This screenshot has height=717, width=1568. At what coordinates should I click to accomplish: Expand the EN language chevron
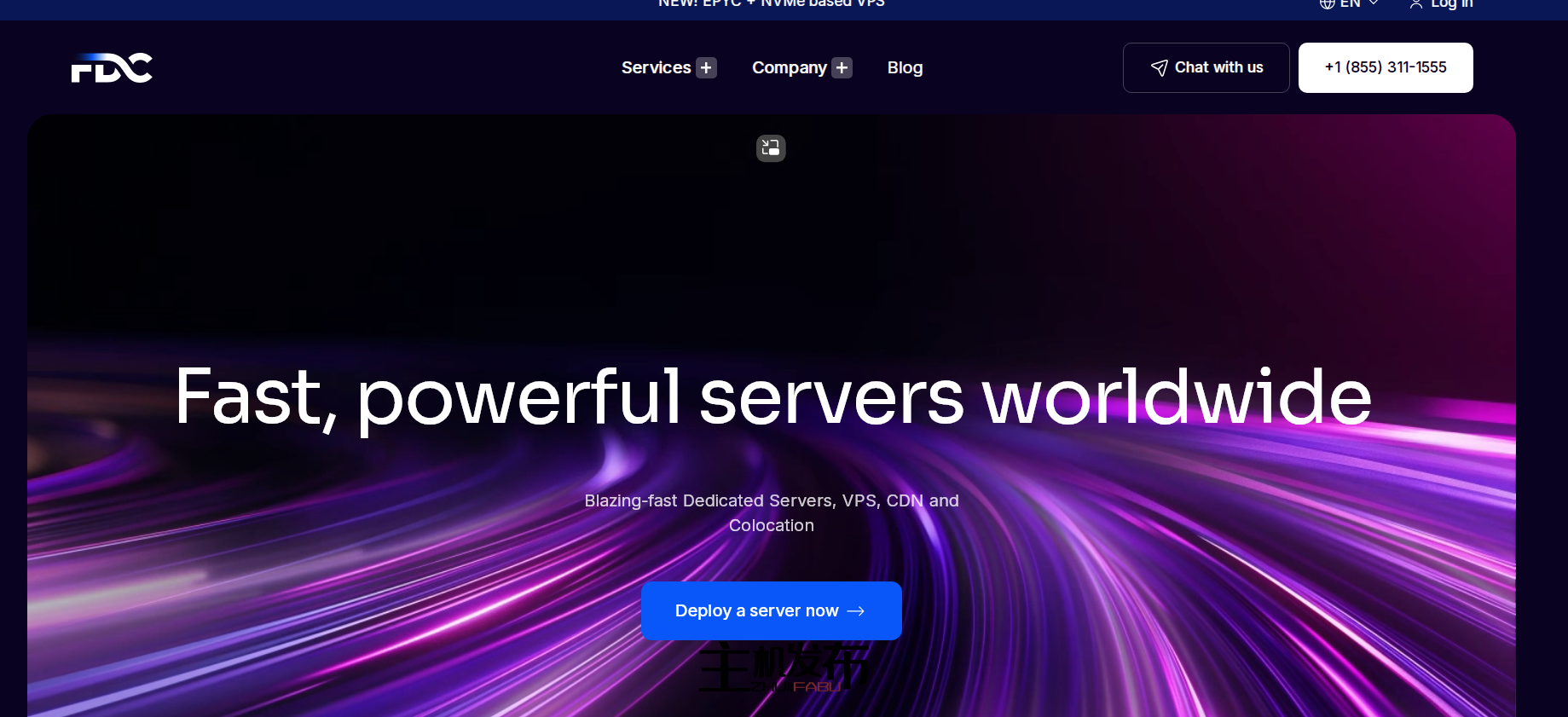coord(1374,3)
